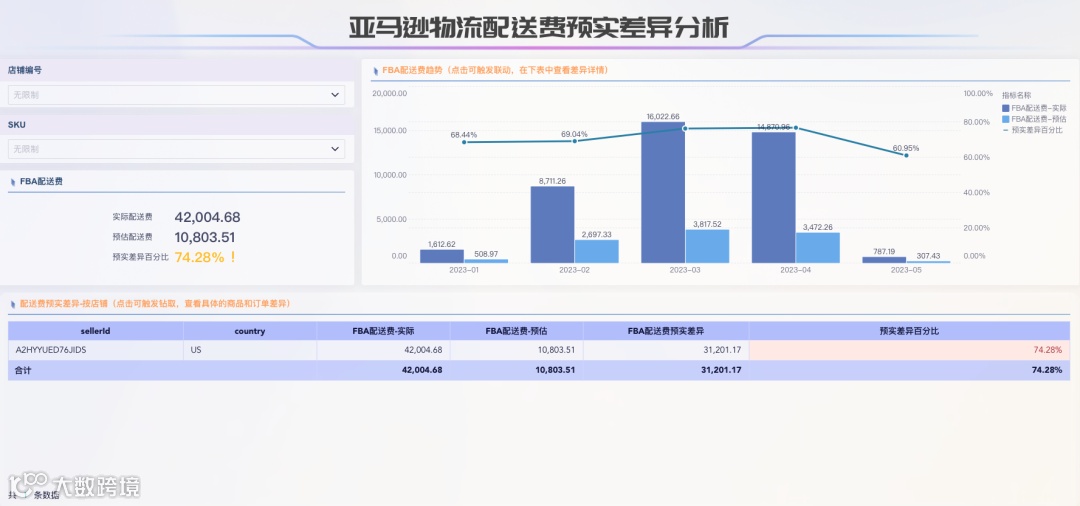The width and height of the screenshot is (1080, 506).
Task: Toggle FBA配送费-预估 legend swatch
Action: [1006, 118]
